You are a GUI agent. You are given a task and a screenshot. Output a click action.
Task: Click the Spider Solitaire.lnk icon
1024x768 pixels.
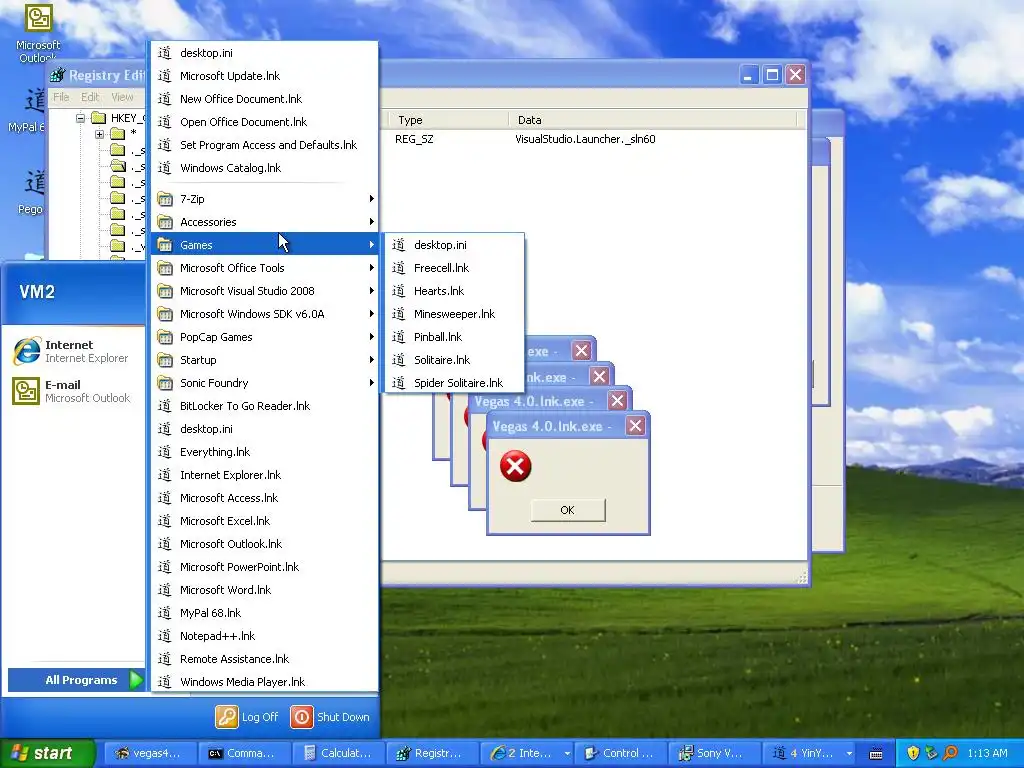click(398, 383)
